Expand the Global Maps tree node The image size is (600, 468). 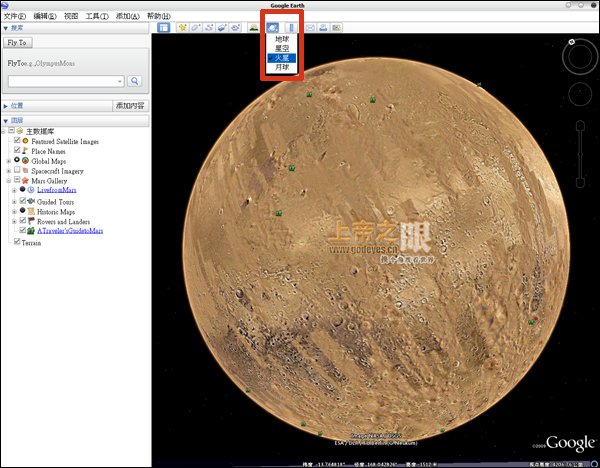click(9, 161)
